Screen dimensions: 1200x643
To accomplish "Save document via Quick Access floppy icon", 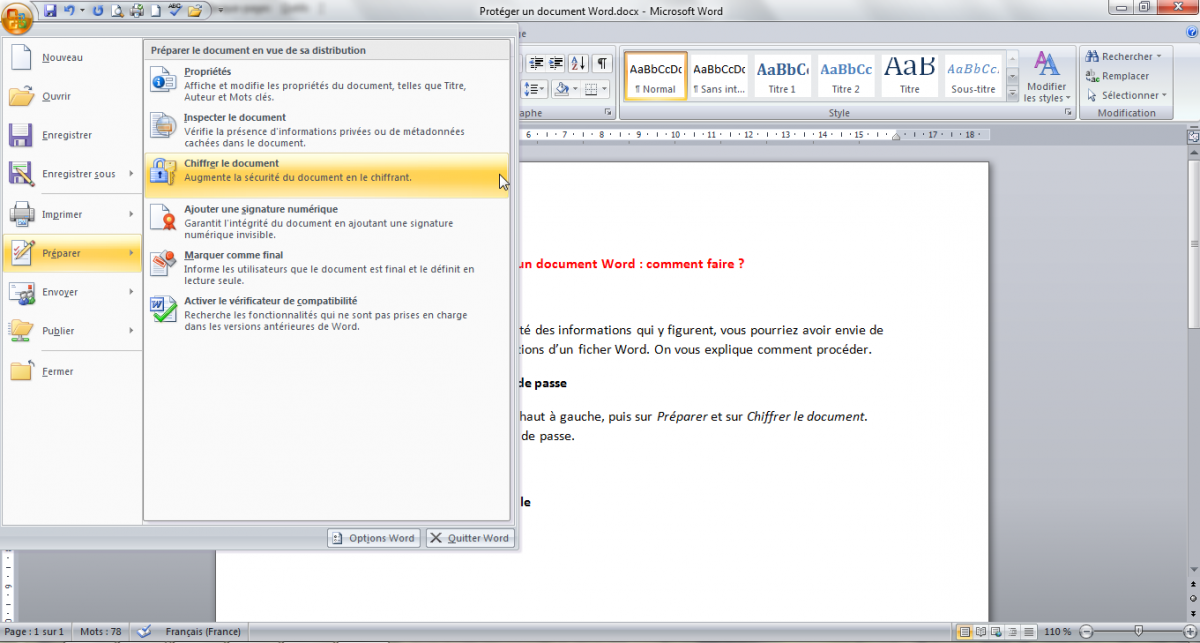I will click(x=50, y=11).
